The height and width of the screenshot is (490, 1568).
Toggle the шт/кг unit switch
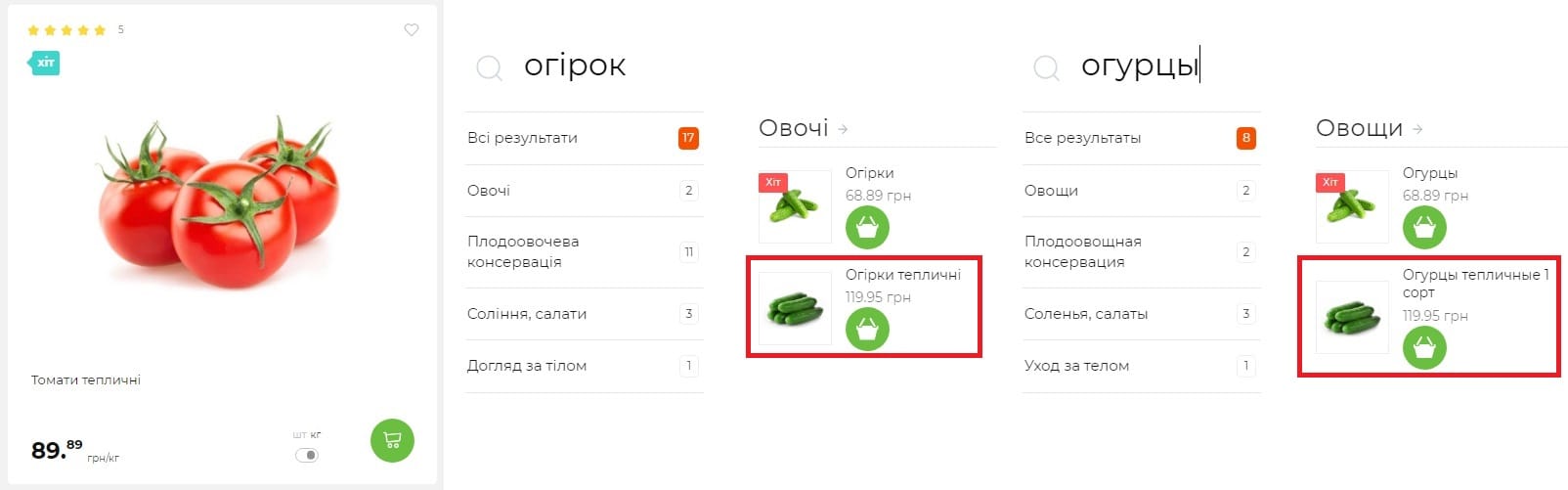click(x=307, y=455)
